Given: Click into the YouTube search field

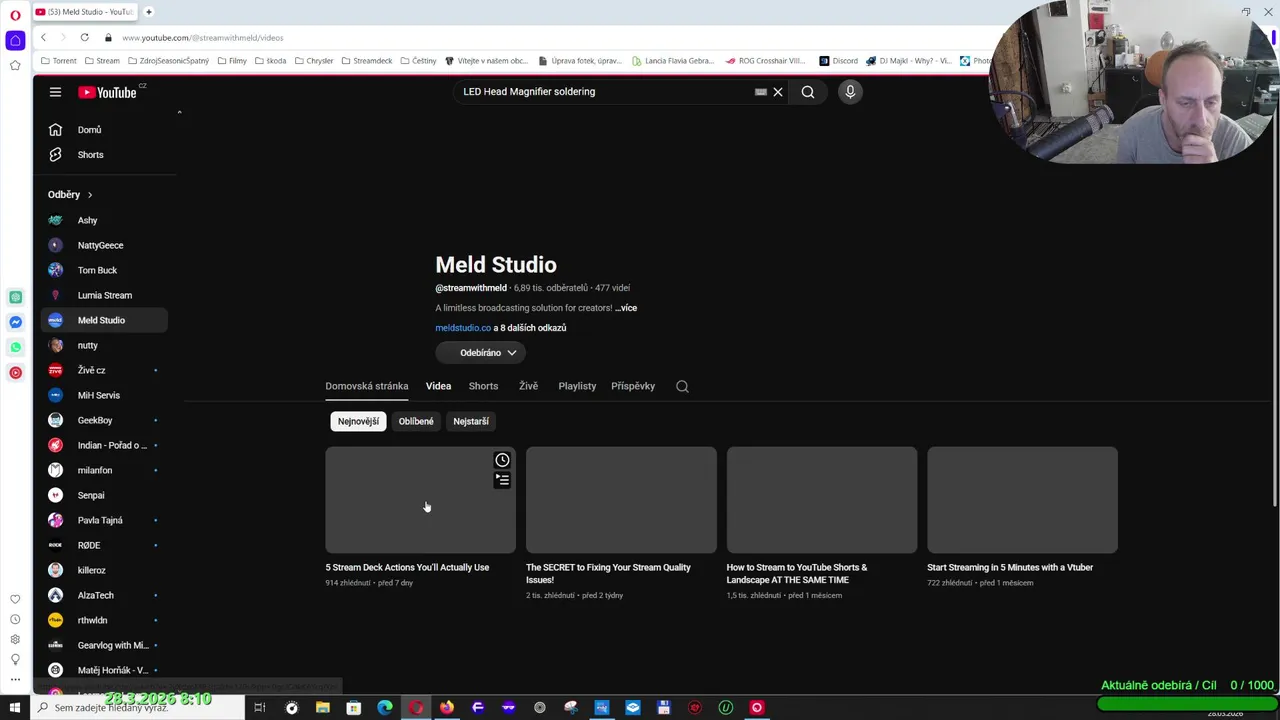Looking at the screenshot, I should tap(605, 92).
